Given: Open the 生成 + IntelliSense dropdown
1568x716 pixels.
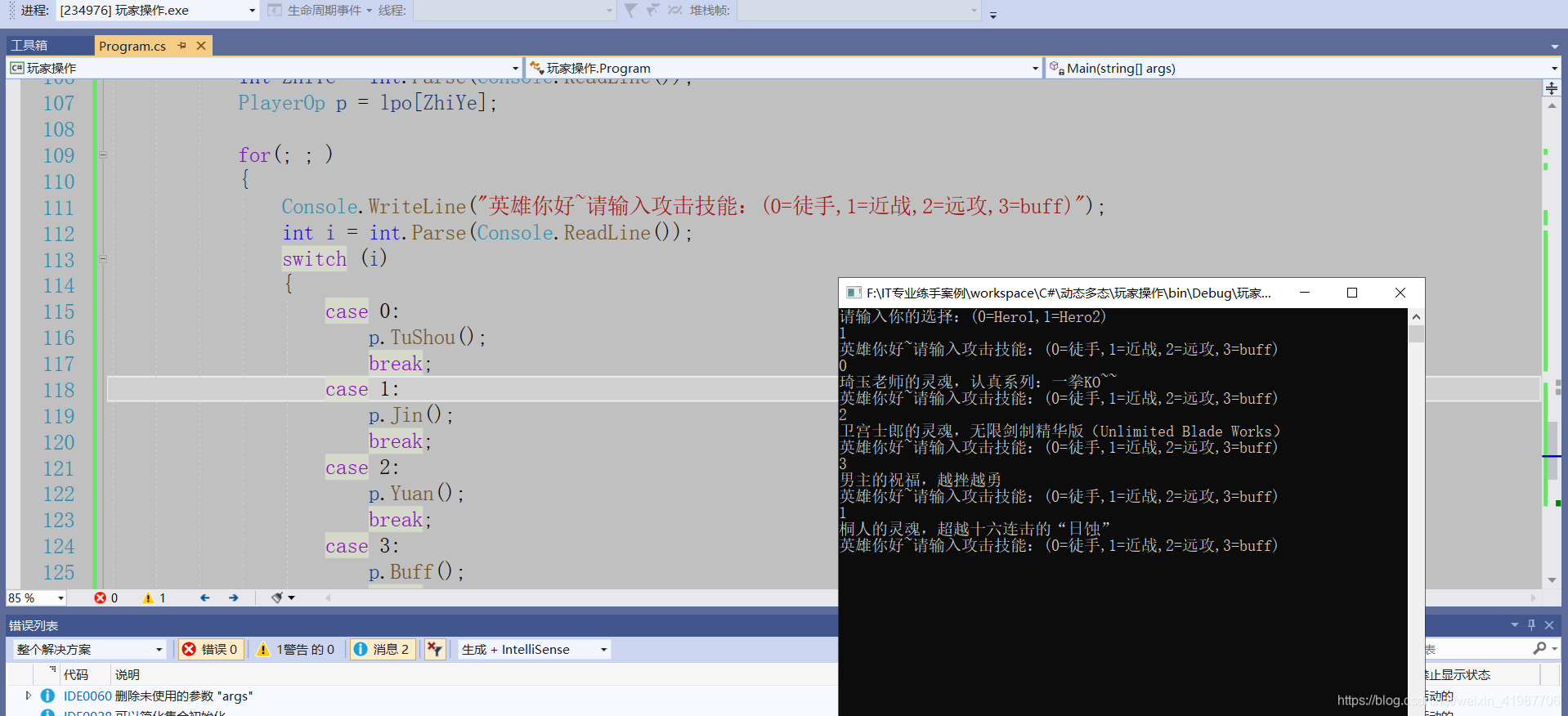Looking at the screenshot, I should 535,649.
